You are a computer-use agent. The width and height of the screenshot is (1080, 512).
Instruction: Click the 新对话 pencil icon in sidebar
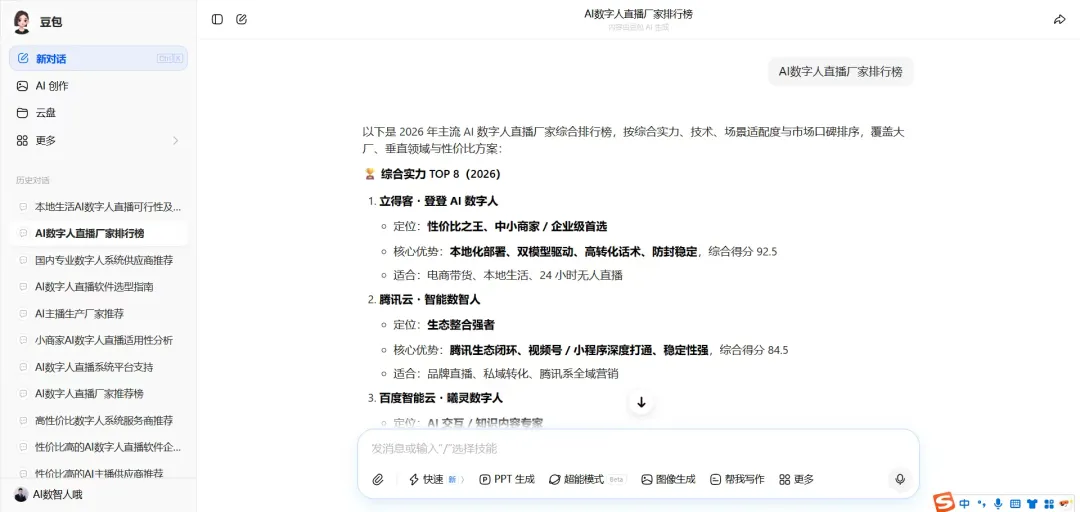pos(23,59)
